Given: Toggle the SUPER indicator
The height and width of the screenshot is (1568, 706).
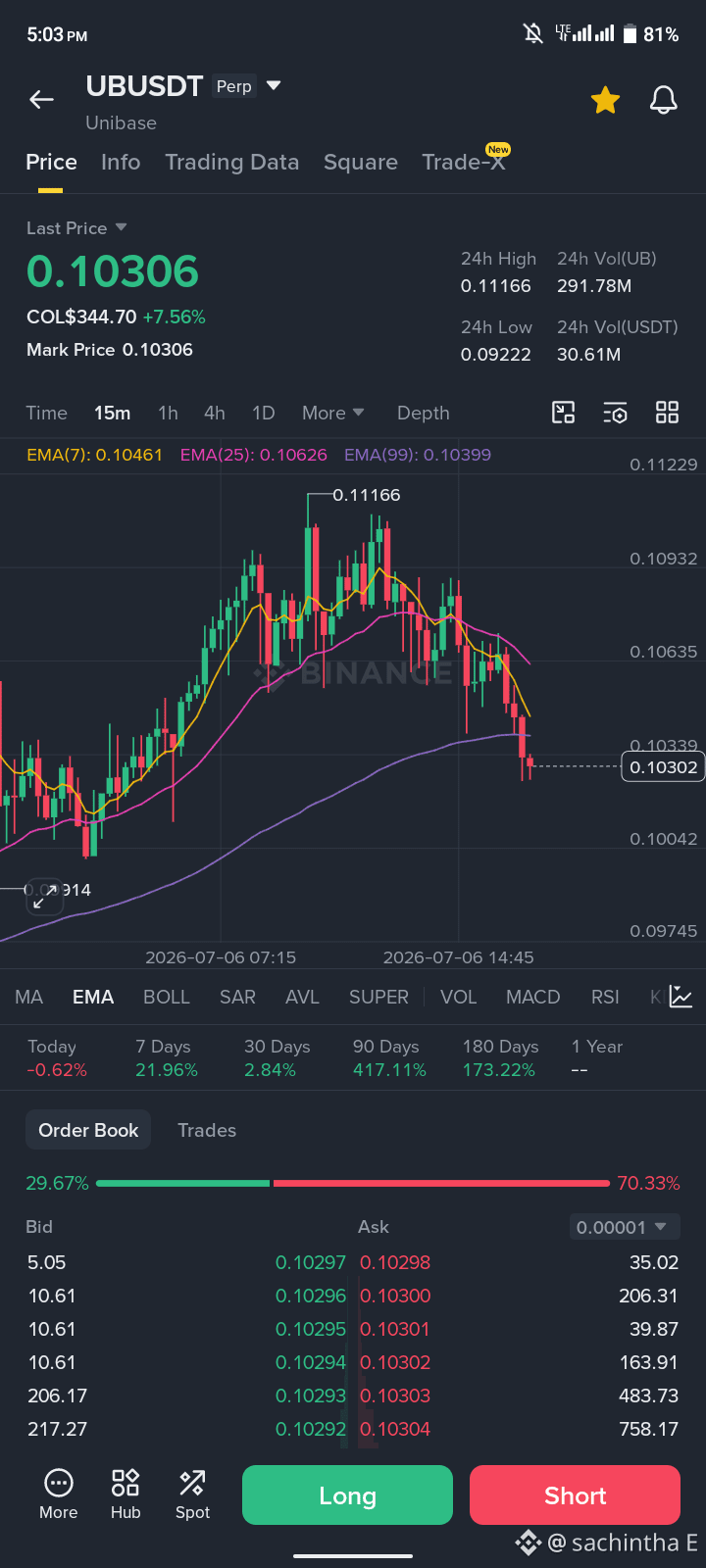Looking at the screenshot, I should [x=378, y=997].
